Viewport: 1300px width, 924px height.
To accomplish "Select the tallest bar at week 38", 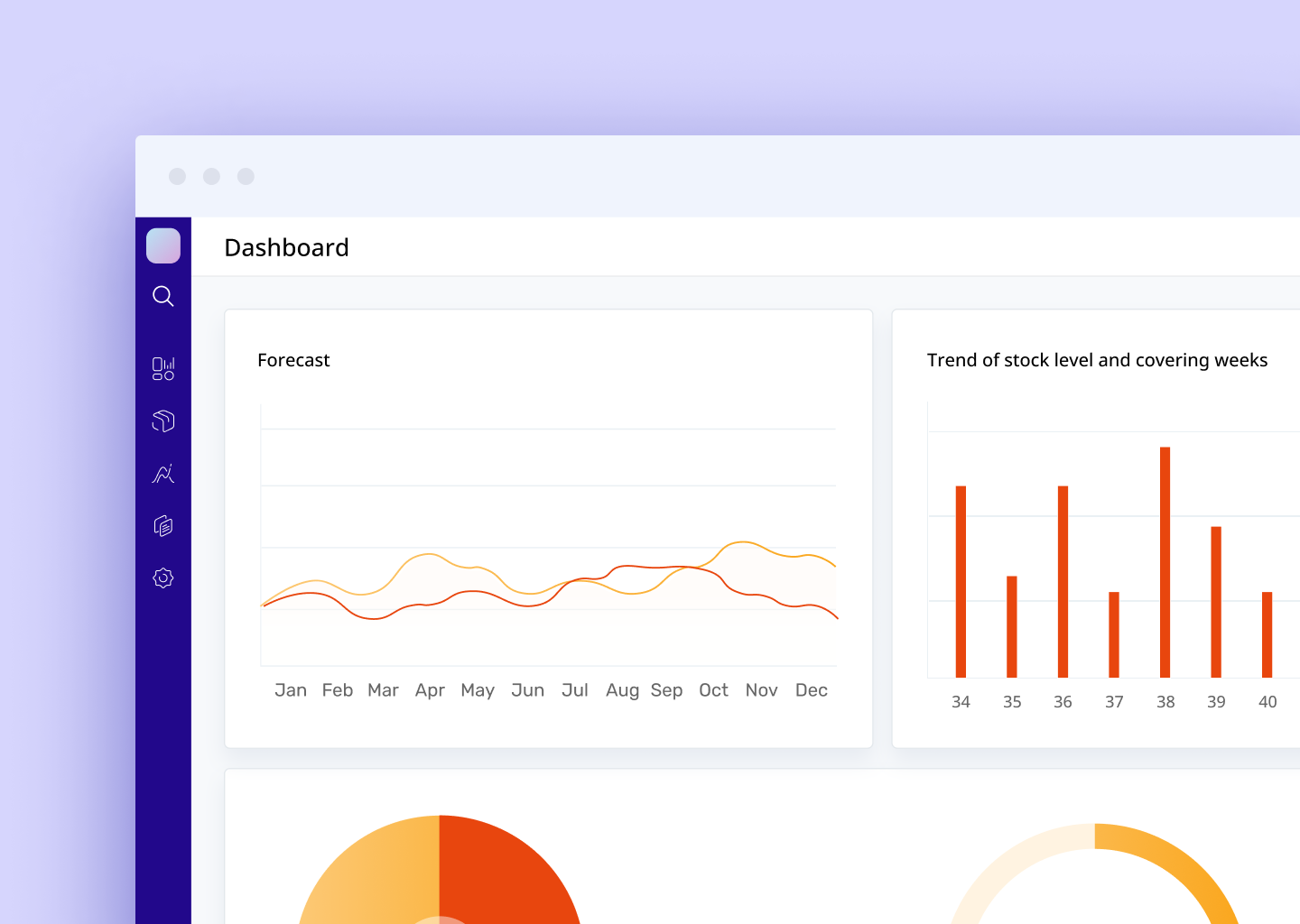I will click(1165, 561).
